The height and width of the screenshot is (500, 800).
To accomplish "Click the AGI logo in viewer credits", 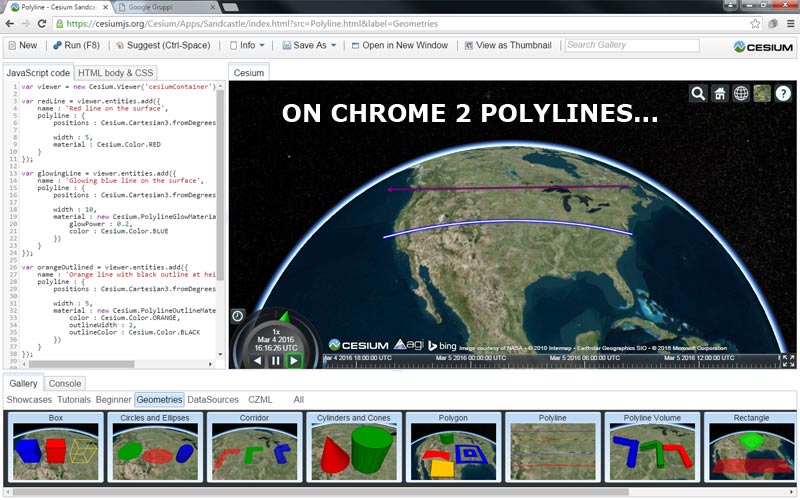I will pyautogui.click(x=409, y=344).
